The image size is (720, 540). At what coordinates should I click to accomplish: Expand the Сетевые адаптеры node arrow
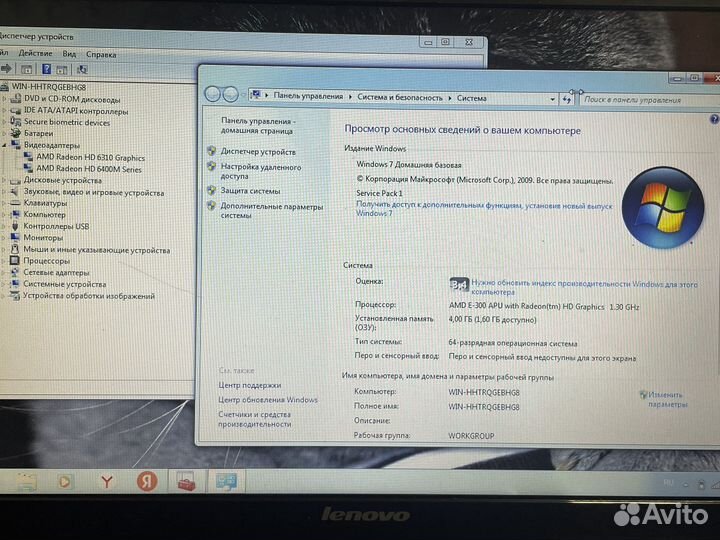coord(3,272)
